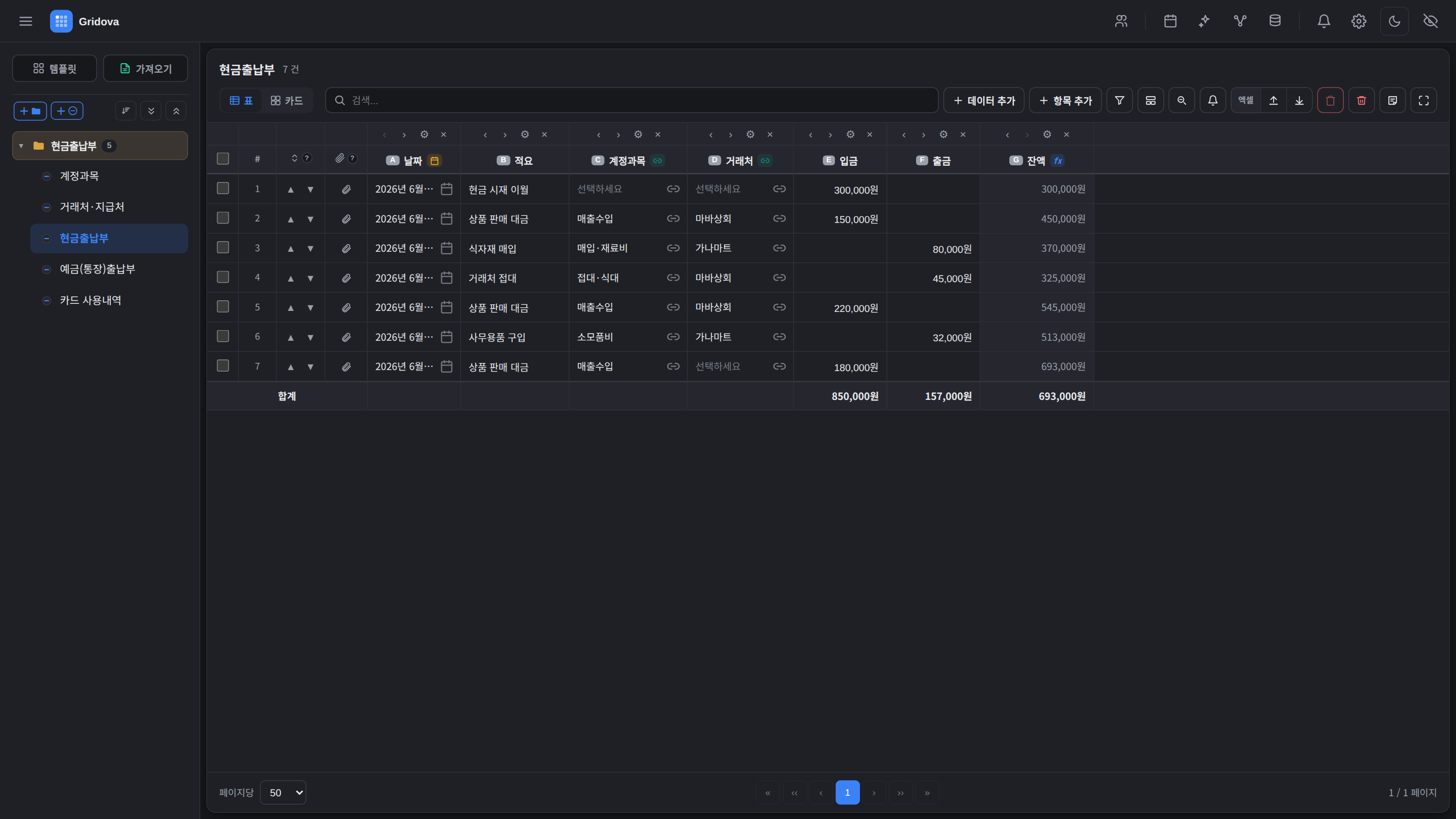Toggle dark mode moon button
The height and width of the screenshot is (819, 1456).
pos(1394,21)
